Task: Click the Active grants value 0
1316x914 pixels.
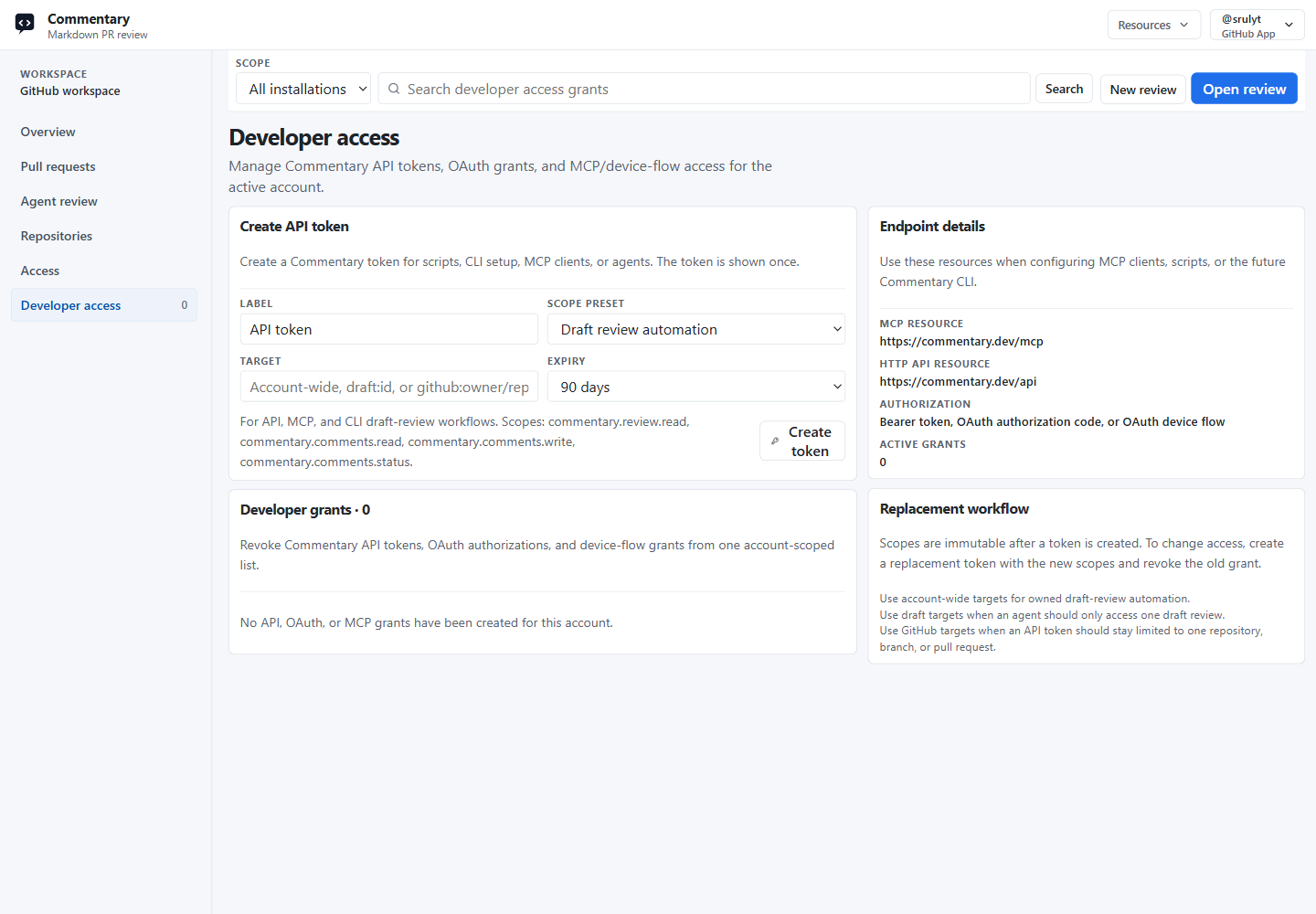Action: 883,462
